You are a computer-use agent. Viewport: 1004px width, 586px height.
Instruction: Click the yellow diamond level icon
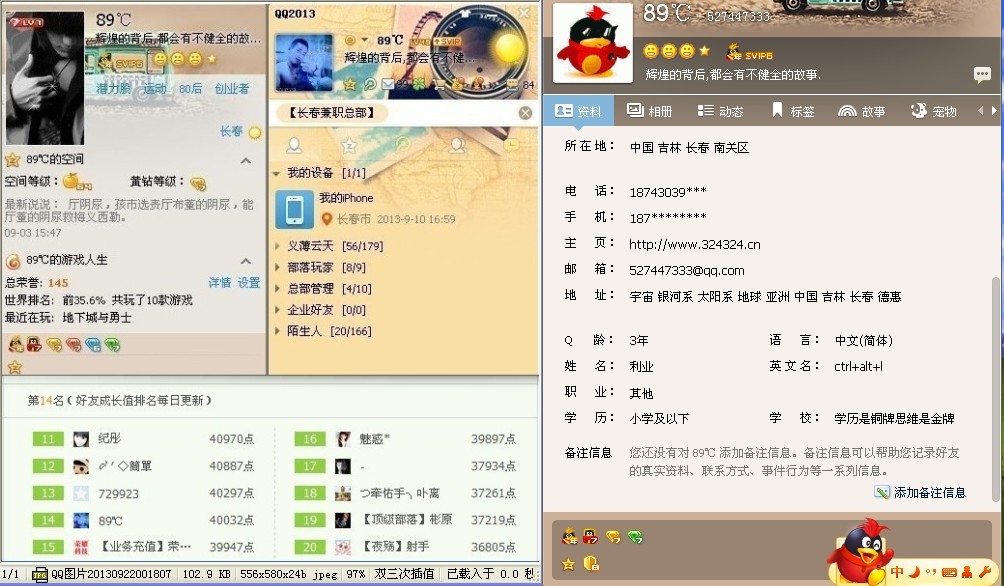pyautogui.click(x=198, y=184)
